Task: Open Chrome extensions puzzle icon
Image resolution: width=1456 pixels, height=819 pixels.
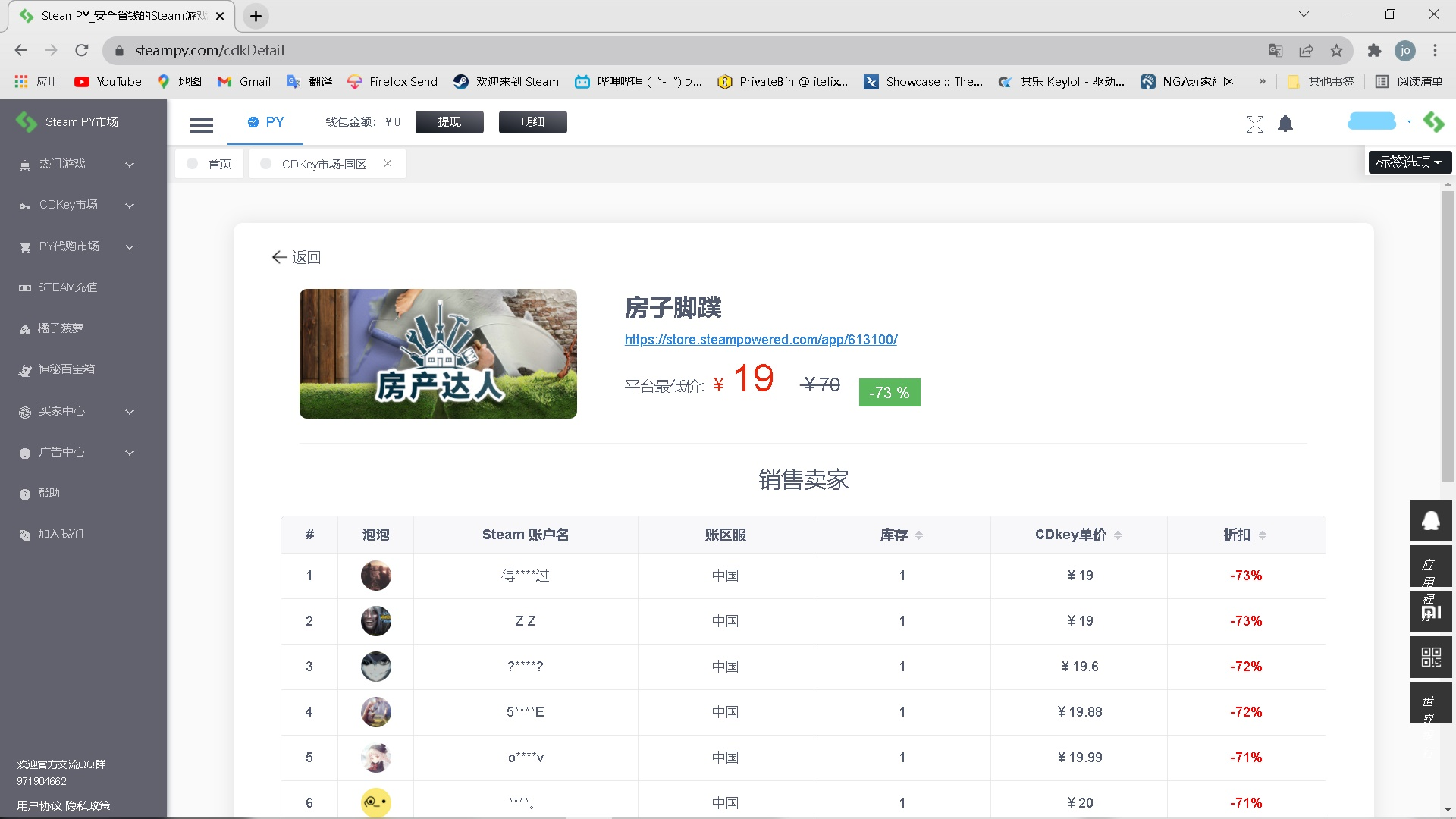Action: click(1374, 51)
